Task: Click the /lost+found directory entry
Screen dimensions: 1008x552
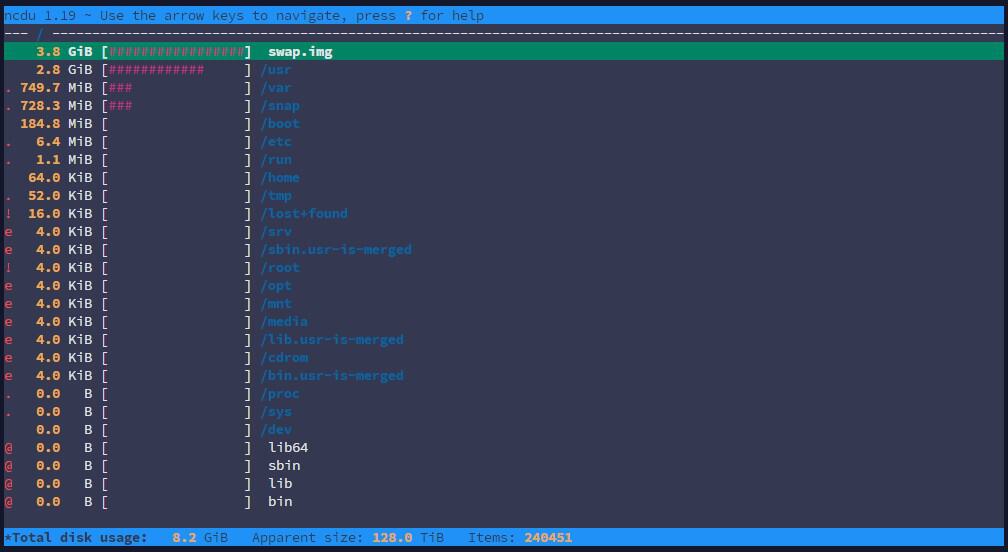Action: [304, 214]
